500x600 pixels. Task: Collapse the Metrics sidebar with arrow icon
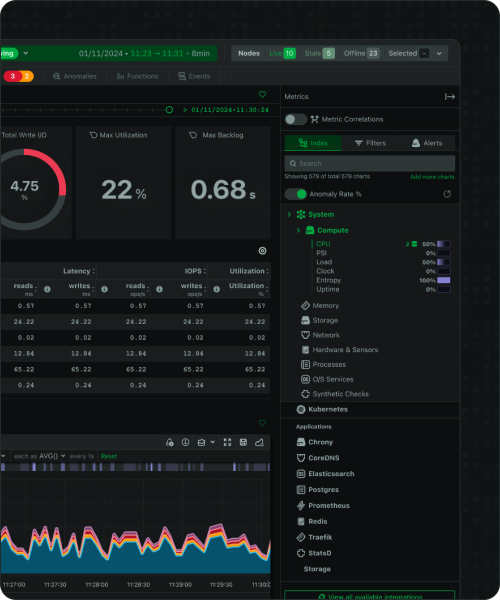tap(450, 96)
